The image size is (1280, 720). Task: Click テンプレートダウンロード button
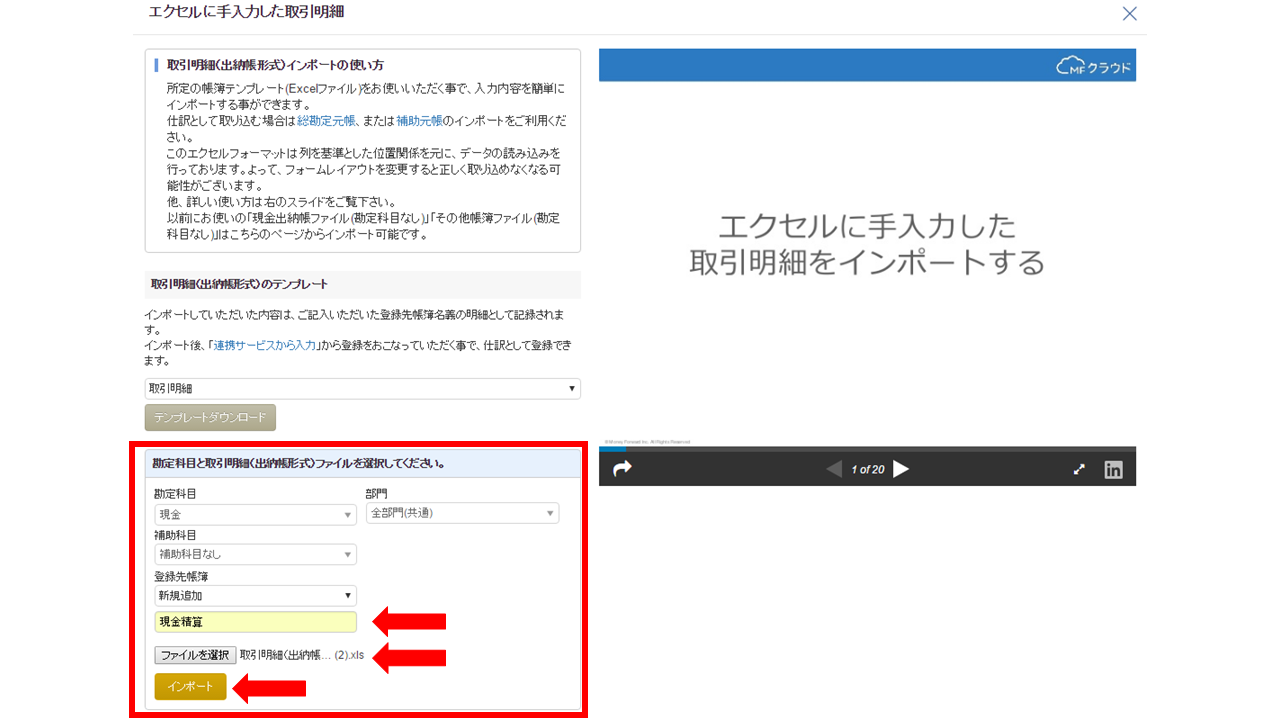click(x=210, y=417)
